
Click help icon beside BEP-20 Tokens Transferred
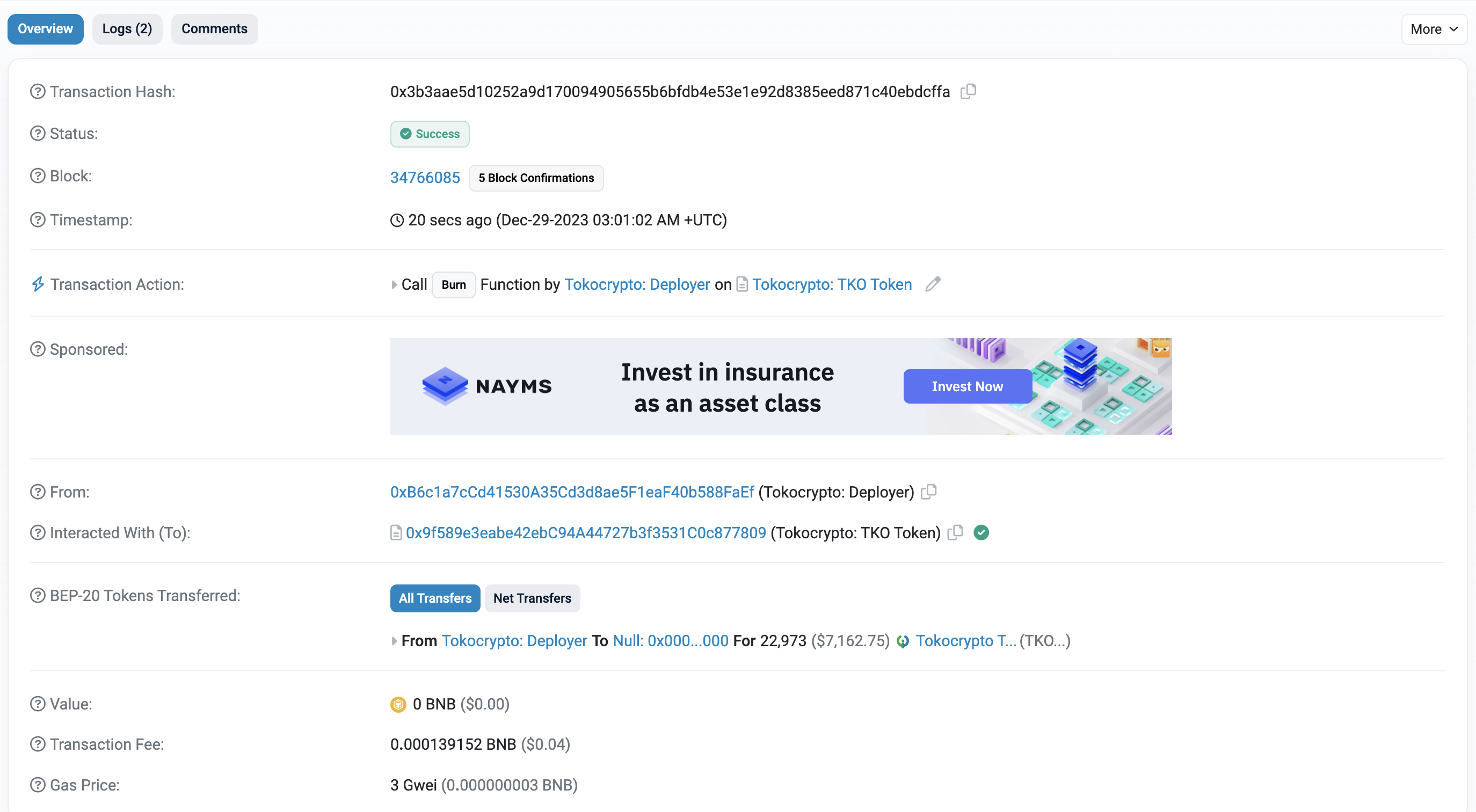coord(38,596)
